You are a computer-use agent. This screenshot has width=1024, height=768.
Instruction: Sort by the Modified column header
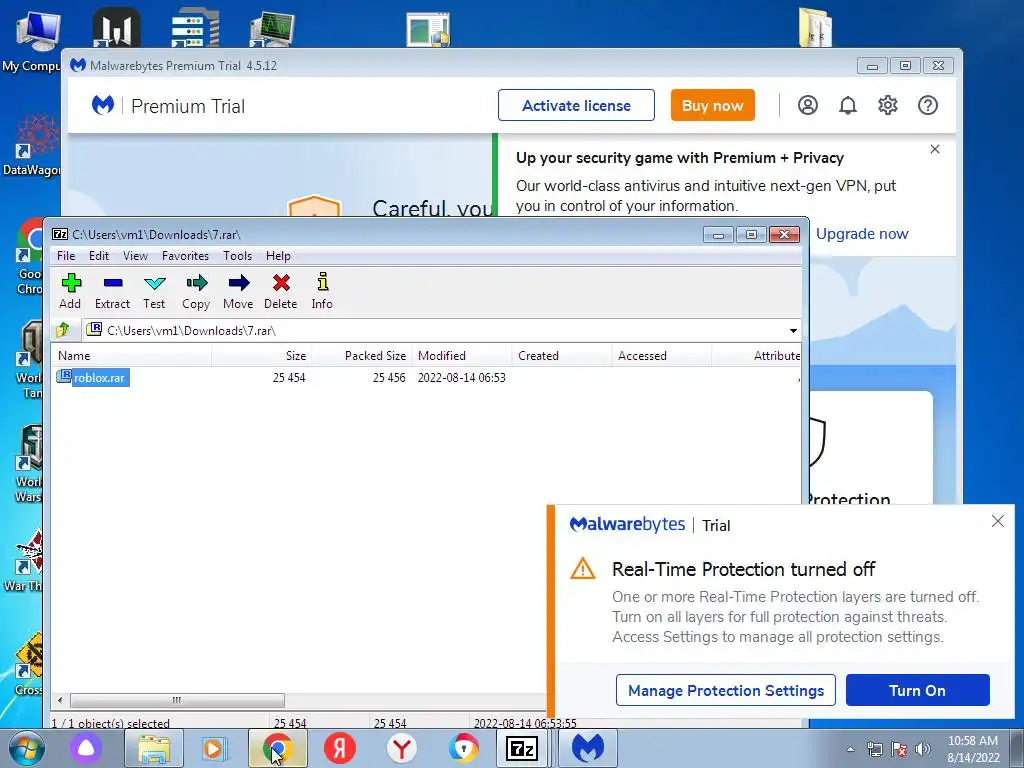(x=461, y=356)
